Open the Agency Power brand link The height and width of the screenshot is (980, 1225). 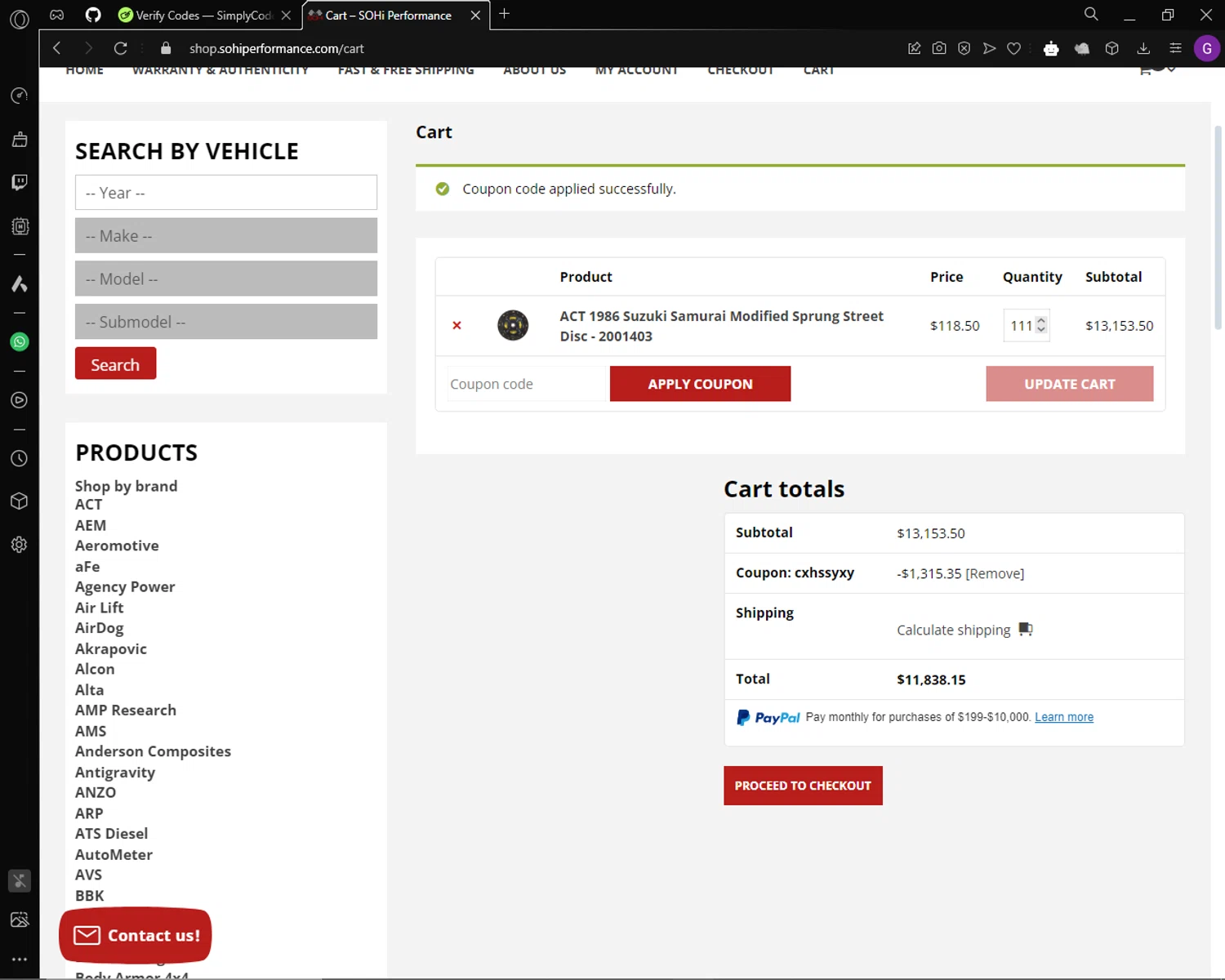click(125, 586)
